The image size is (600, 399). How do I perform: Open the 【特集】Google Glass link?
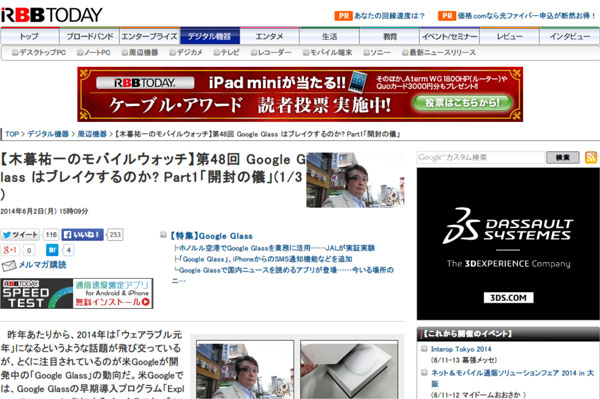[x=211, y=236]
